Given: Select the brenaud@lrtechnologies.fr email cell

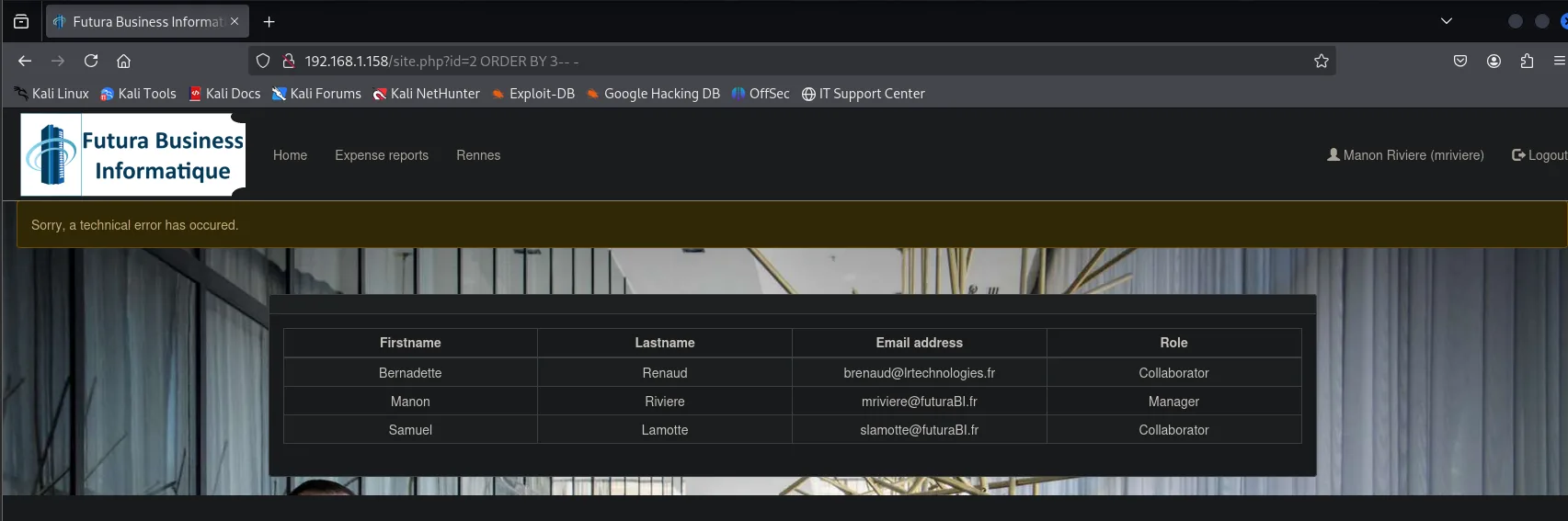Looking at the screenshot, I should (920, 373).
